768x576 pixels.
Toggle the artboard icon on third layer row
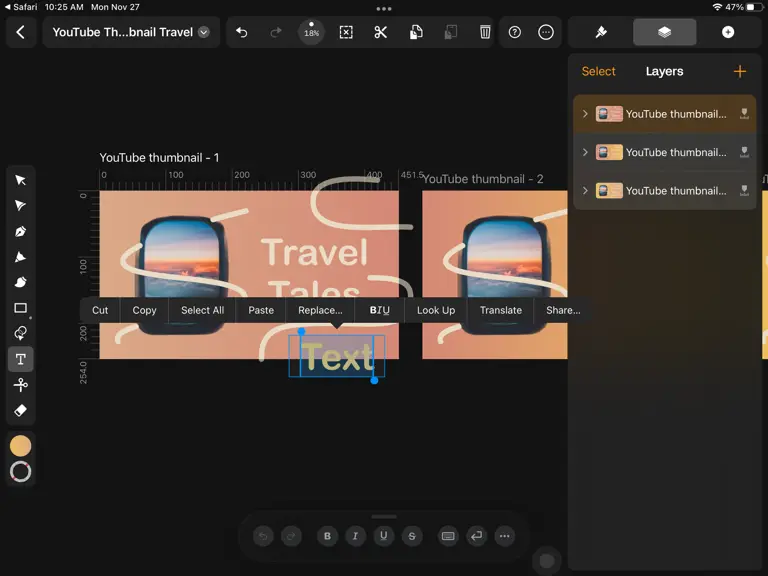[x=744, y=191]
